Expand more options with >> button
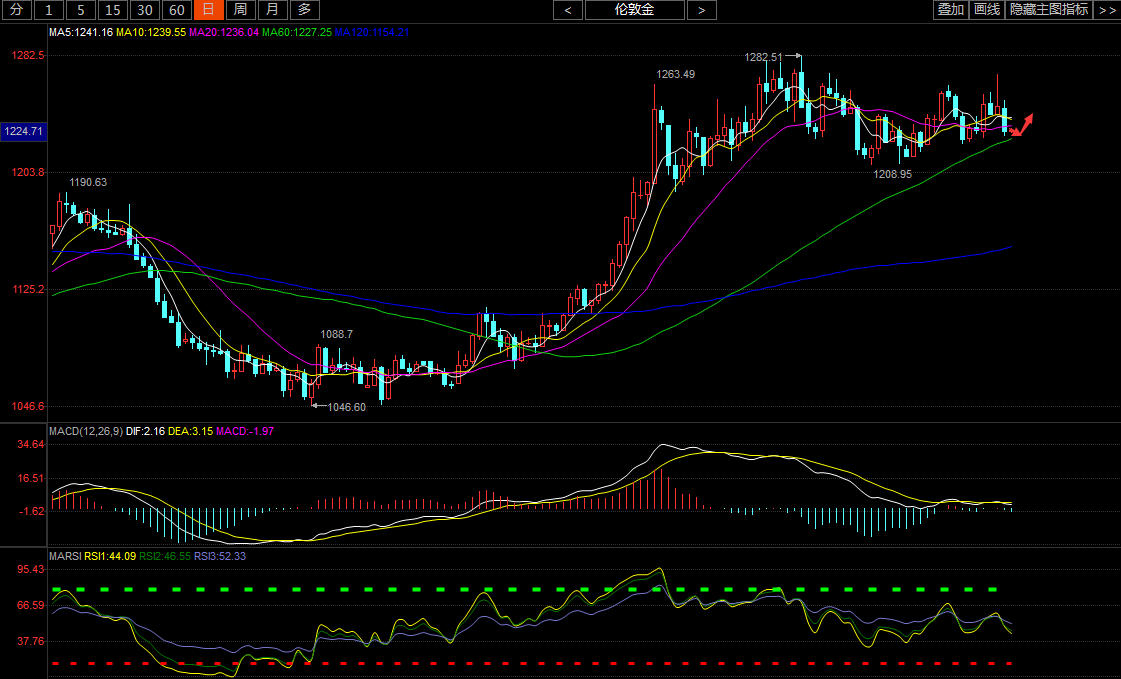Image resolution: width=1121 pixels, height=679 pixels. (x=1107, y=9)
